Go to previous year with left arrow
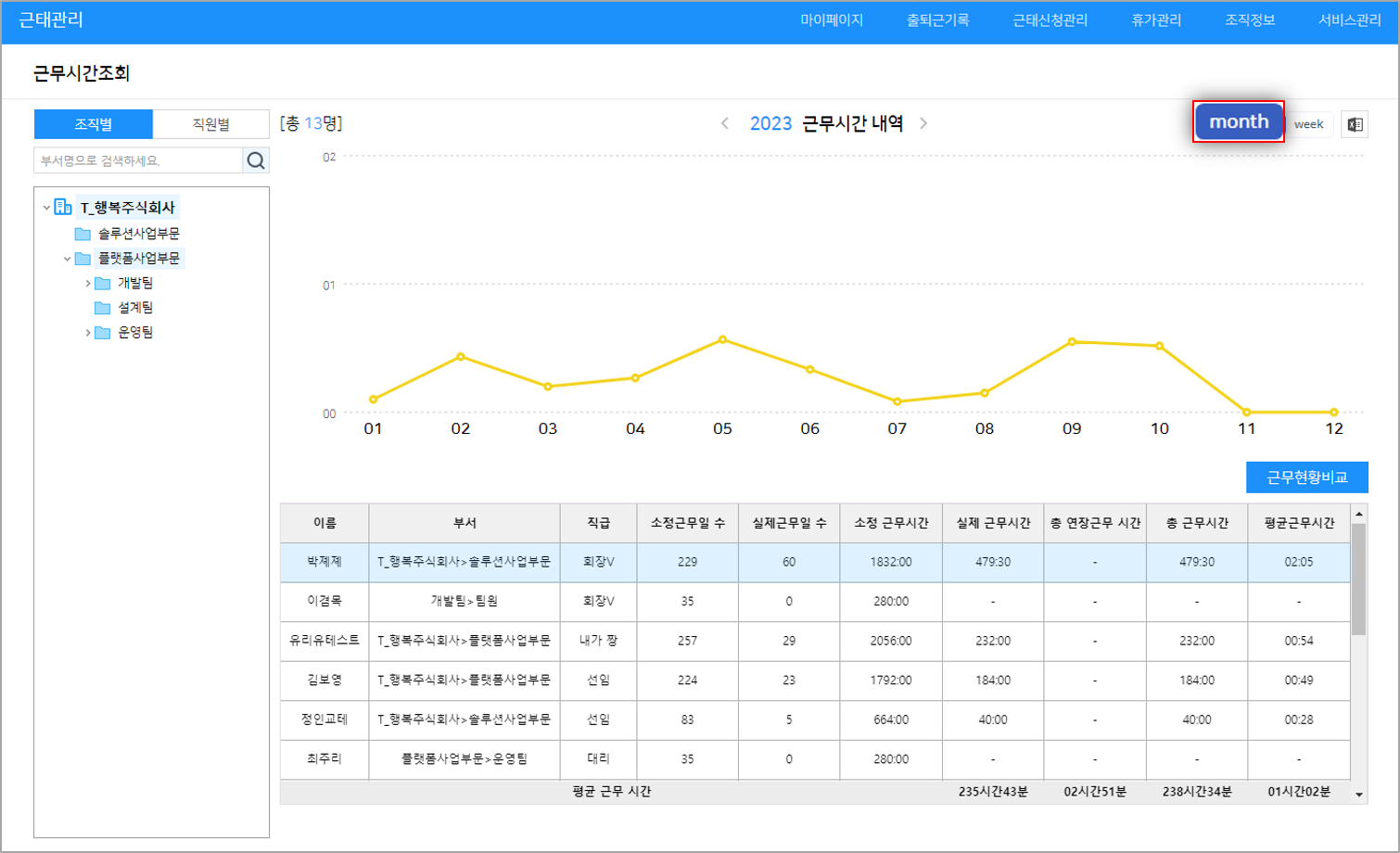 725,123
